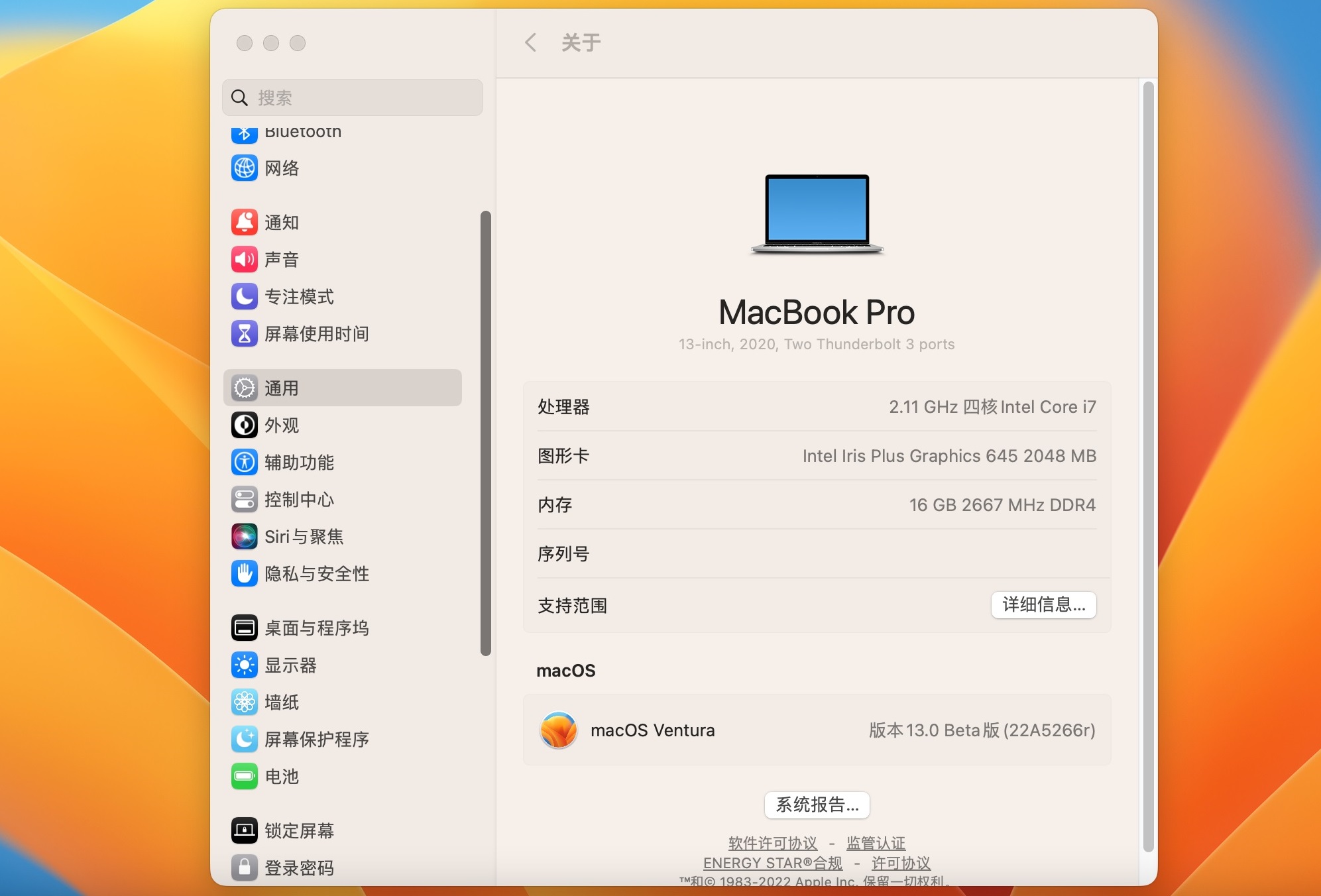Open the 软件许可协议 link
The height and width of the screenshot is (896, 1321).
pyautogui.click(x=772, y=843)
